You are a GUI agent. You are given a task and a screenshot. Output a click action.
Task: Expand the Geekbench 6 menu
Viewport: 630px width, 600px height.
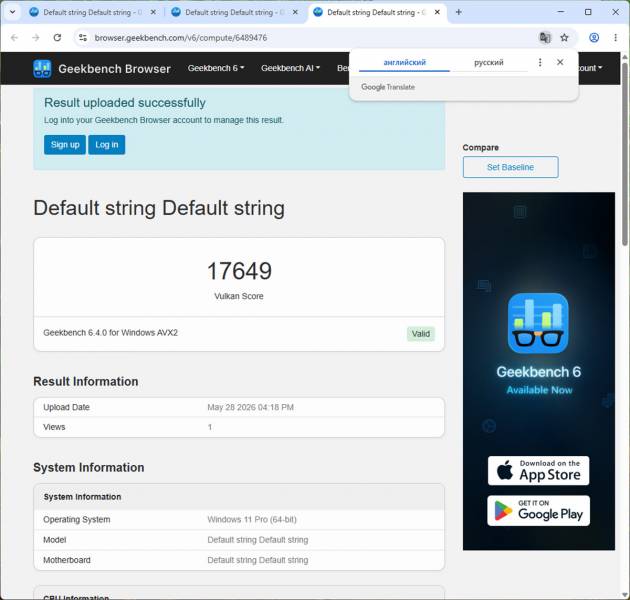[216, 68]
